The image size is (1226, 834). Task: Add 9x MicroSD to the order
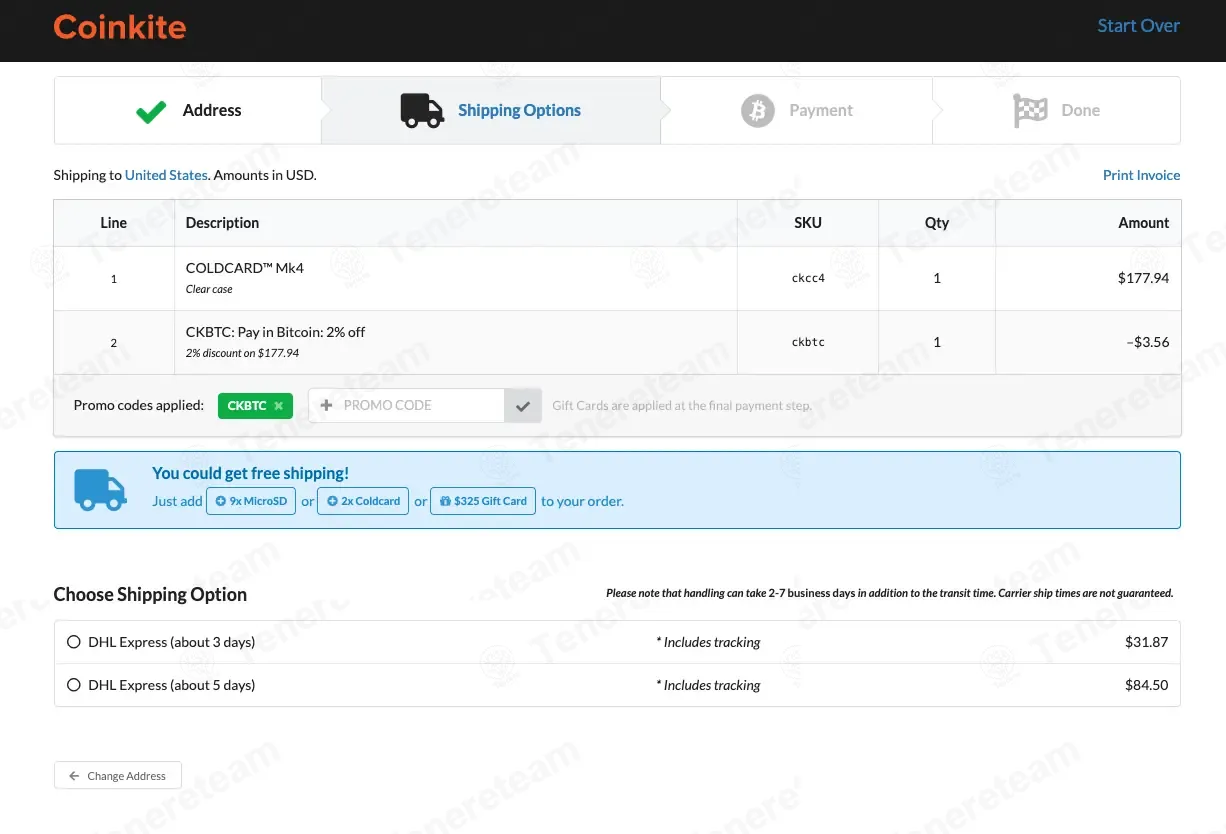tap(251, 501)
